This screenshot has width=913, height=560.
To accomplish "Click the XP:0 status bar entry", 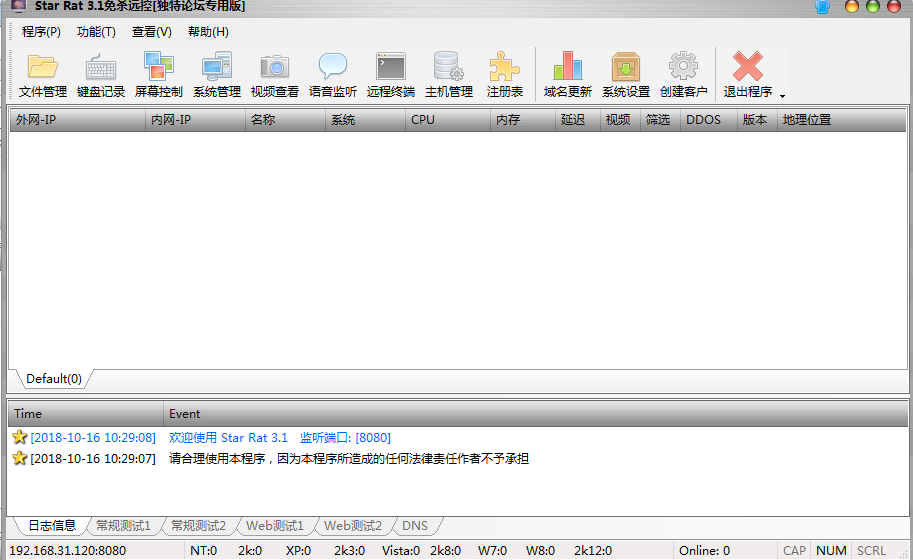I will coord(298,551).
